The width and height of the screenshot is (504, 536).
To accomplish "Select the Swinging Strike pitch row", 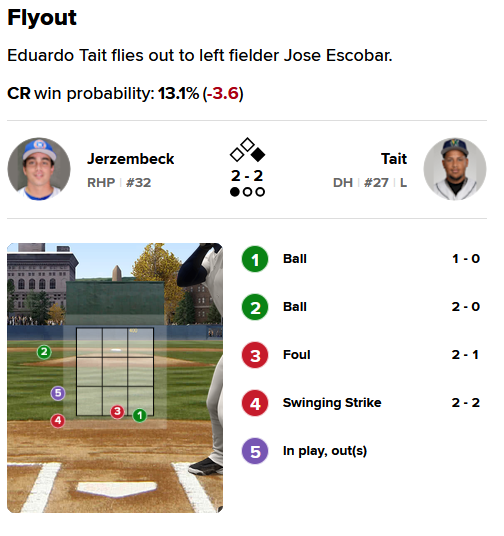I will coord(361,403).
